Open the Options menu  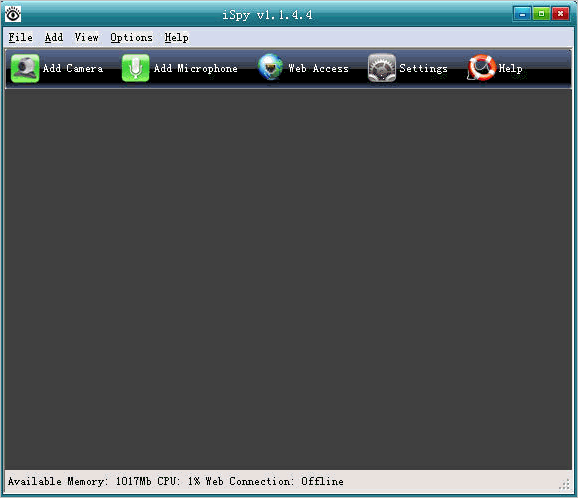coord(131,38)
